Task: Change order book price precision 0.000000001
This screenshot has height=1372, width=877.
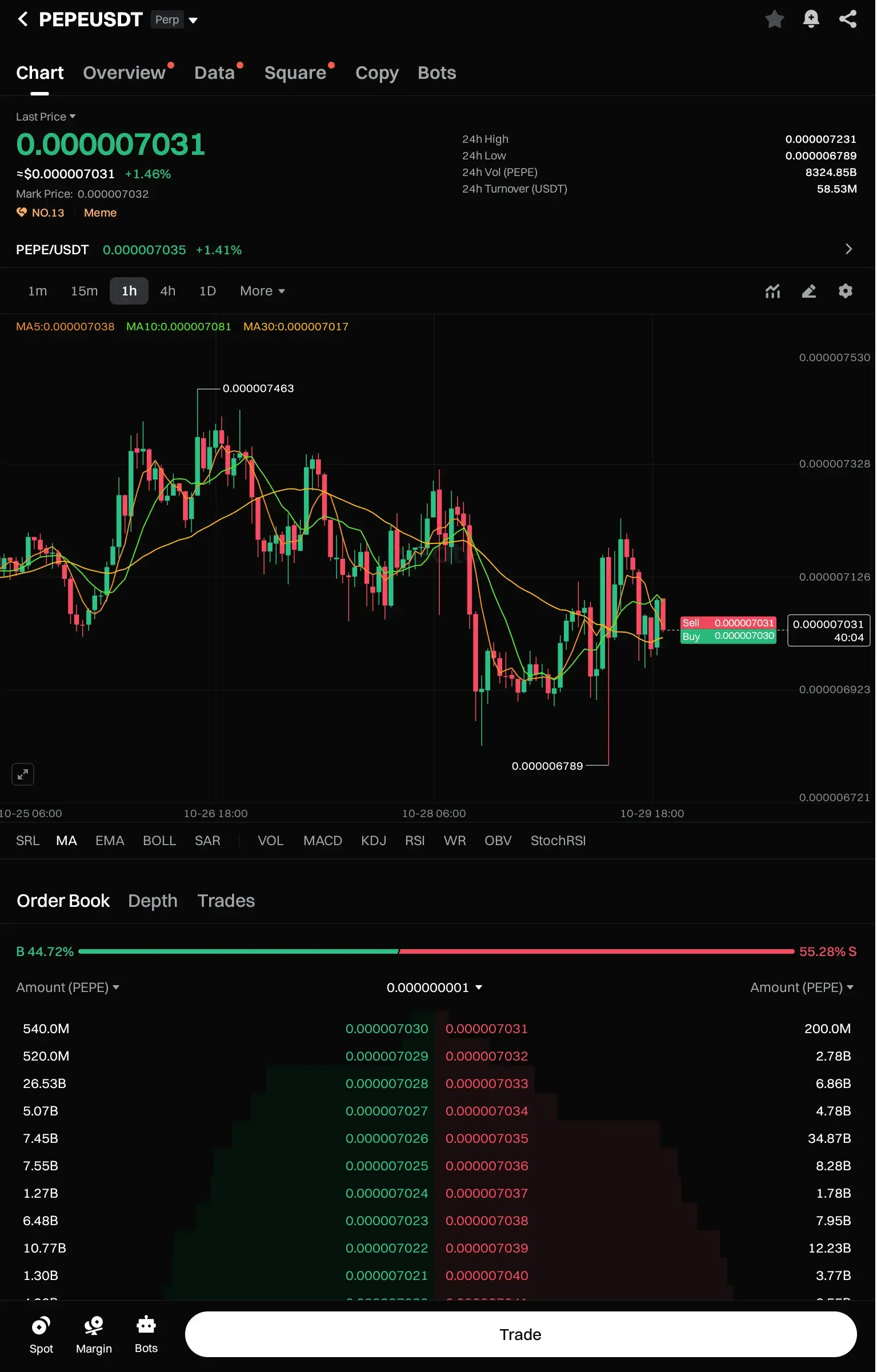Action: tap(435, 987)
